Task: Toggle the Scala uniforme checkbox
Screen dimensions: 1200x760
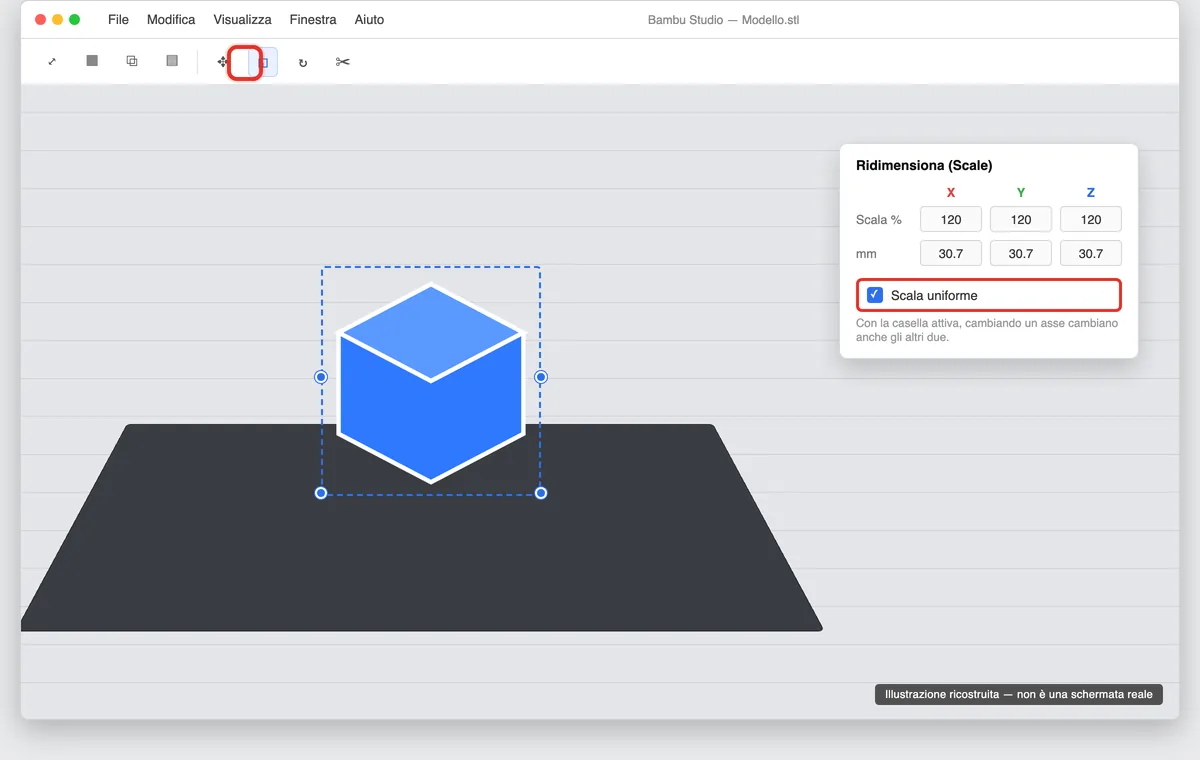Action: click(875, 295)
